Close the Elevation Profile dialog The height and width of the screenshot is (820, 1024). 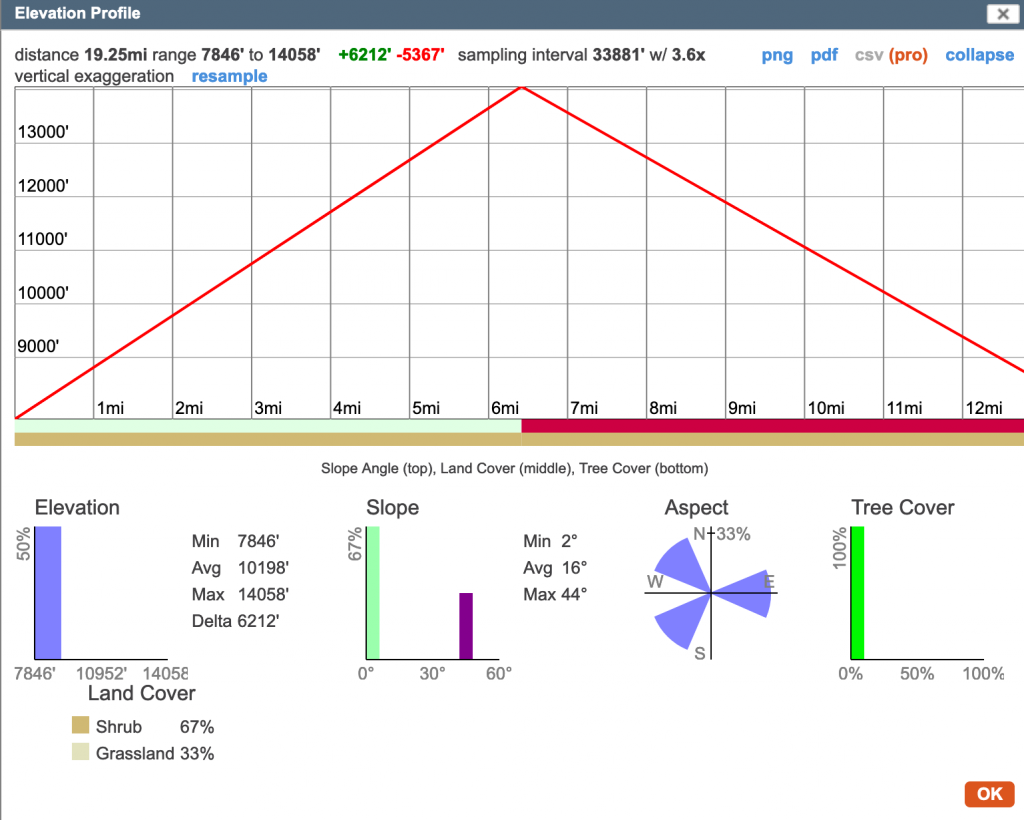tap(1000, 14)
